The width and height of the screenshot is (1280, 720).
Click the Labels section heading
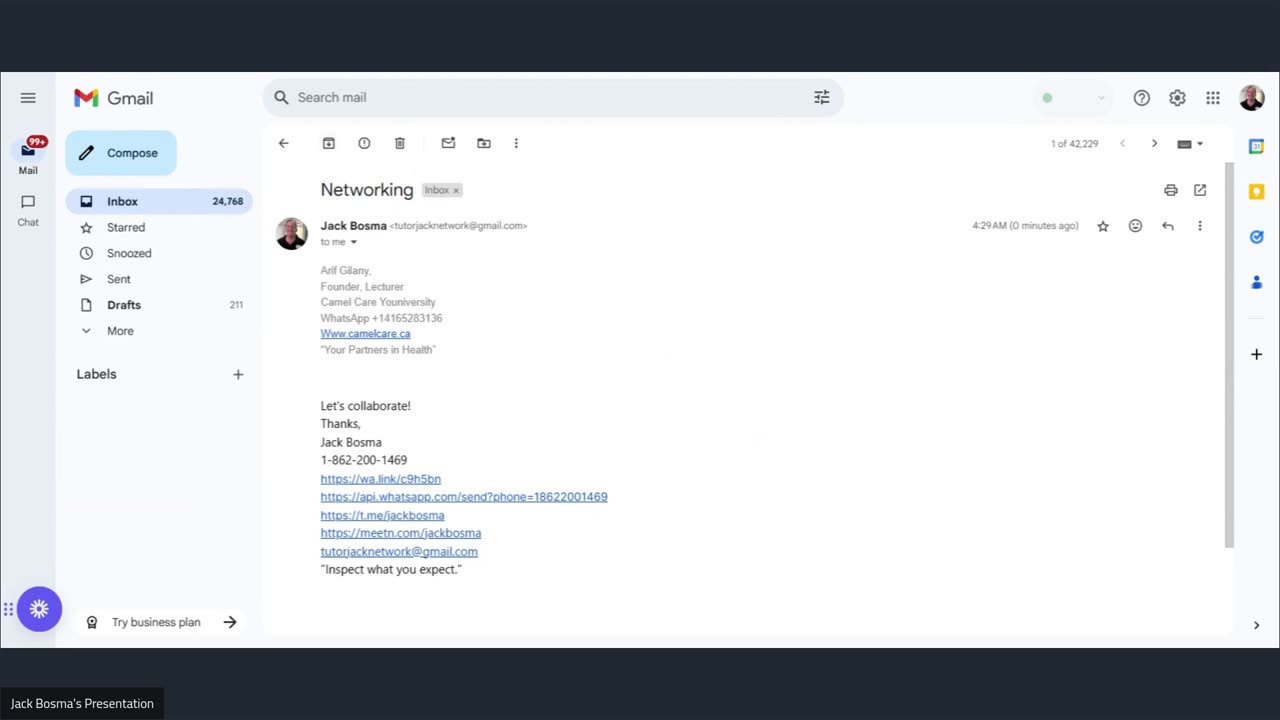coord(97,374)
